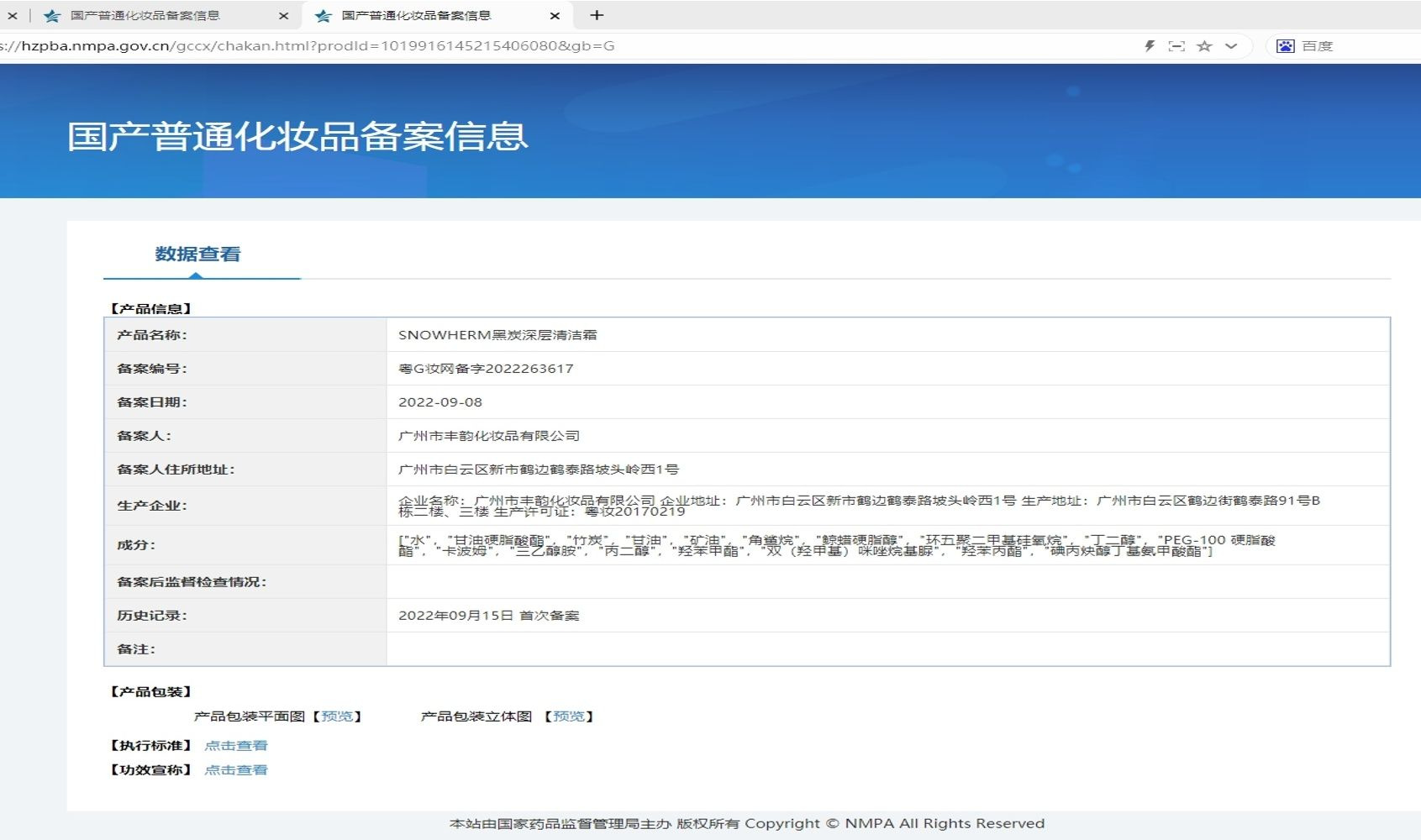Click history entry 2022年09月15日 首次备案
Viewport: 1421px width, 840px height.
[x=489, y=616]
